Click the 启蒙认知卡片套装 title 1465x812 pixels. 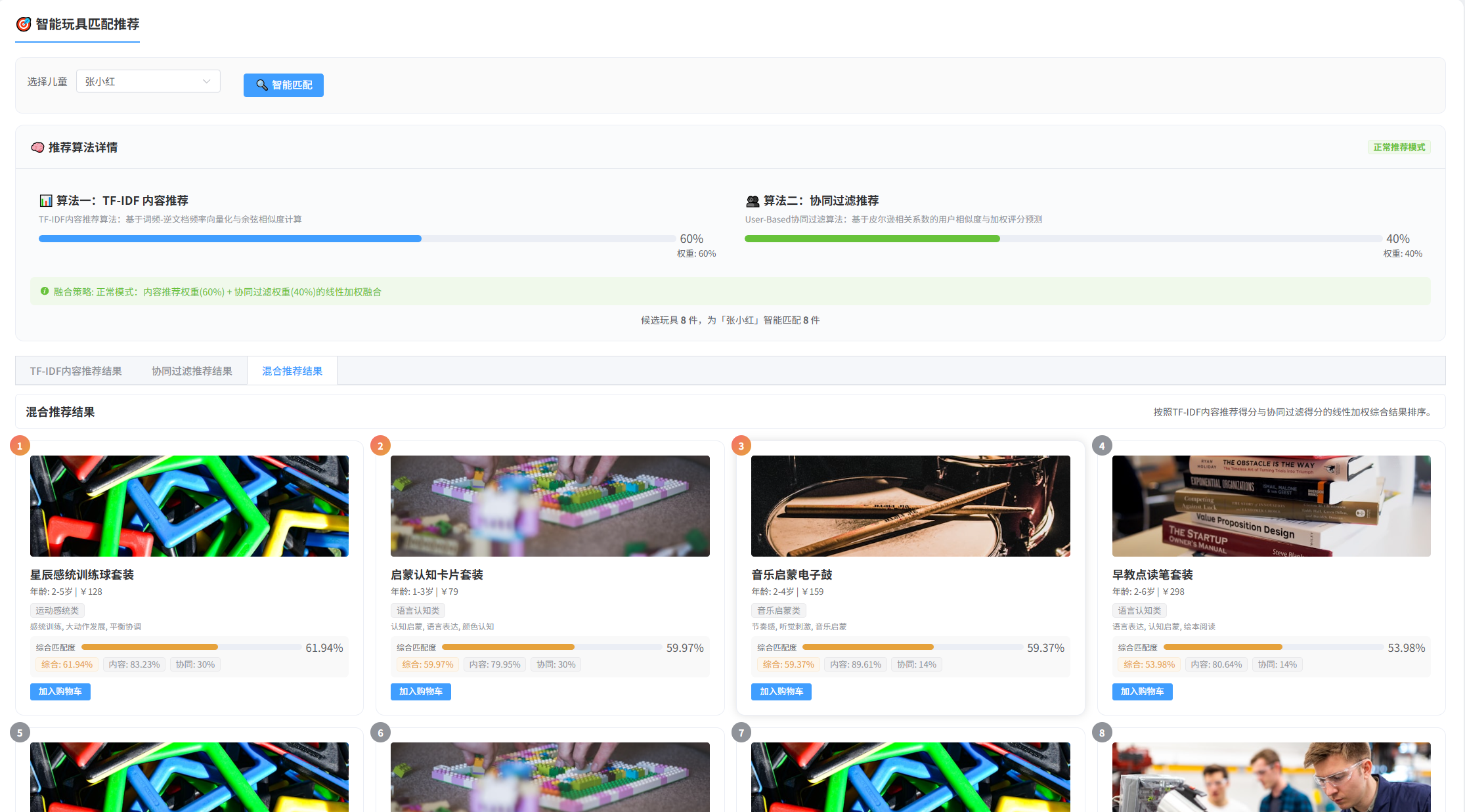tap(437, 574)
